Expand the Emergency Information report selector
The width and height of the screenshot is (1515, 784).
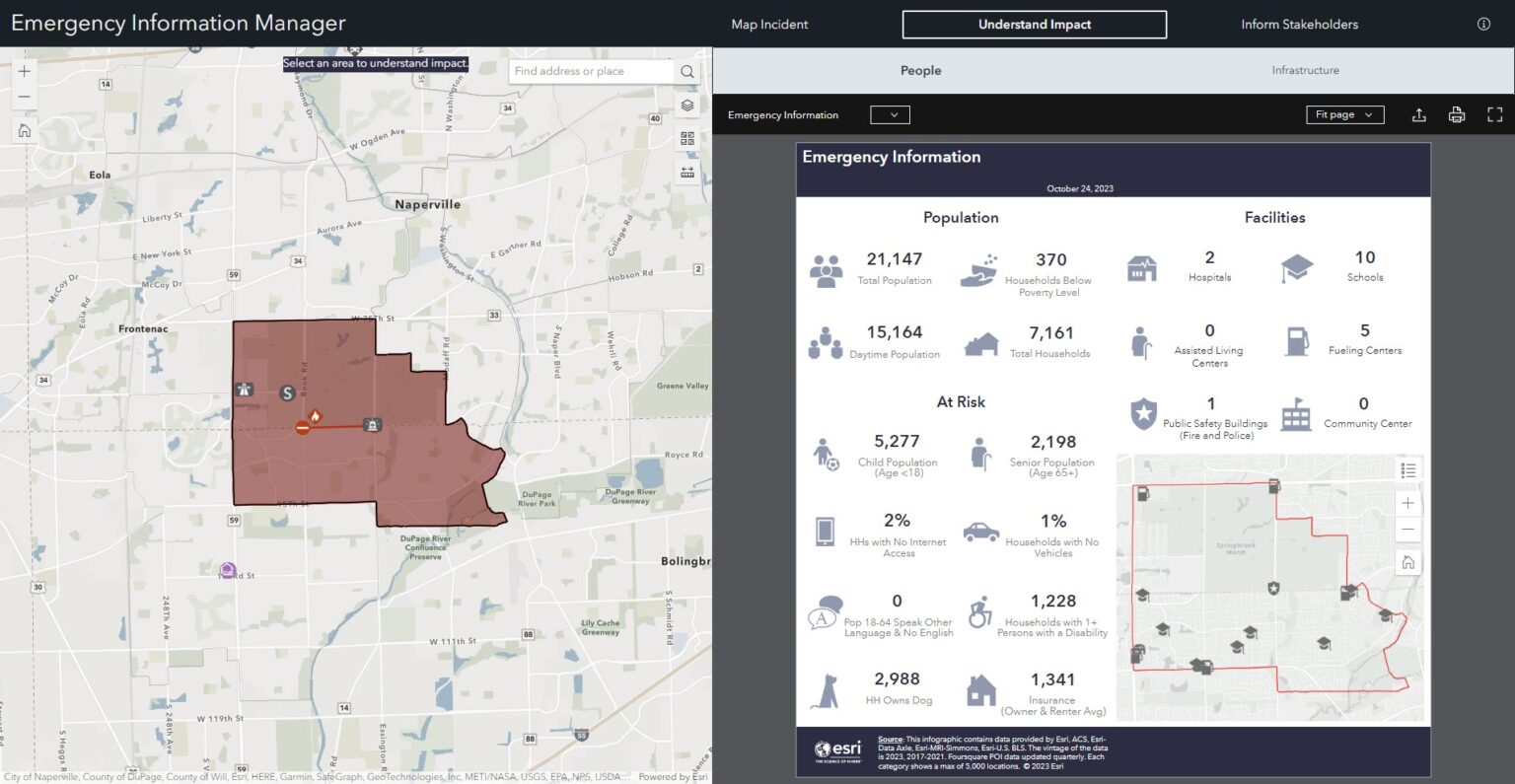(x=890, y=114)
